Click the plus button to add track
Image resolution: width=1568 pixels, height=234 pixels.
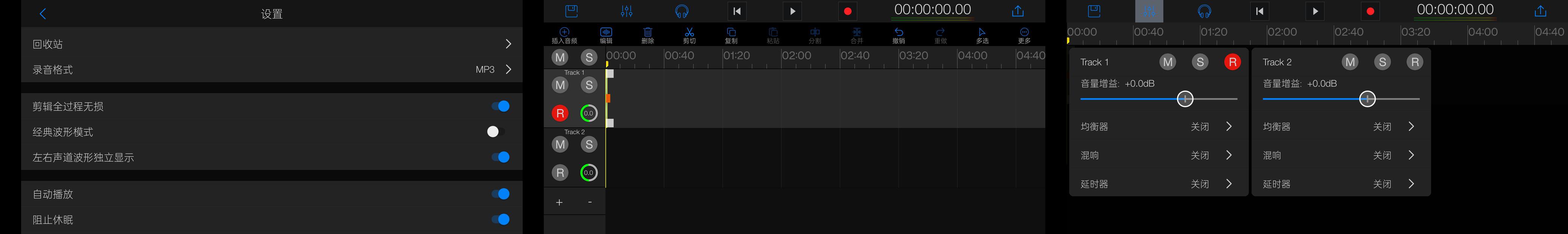click(x=559, y=202)
